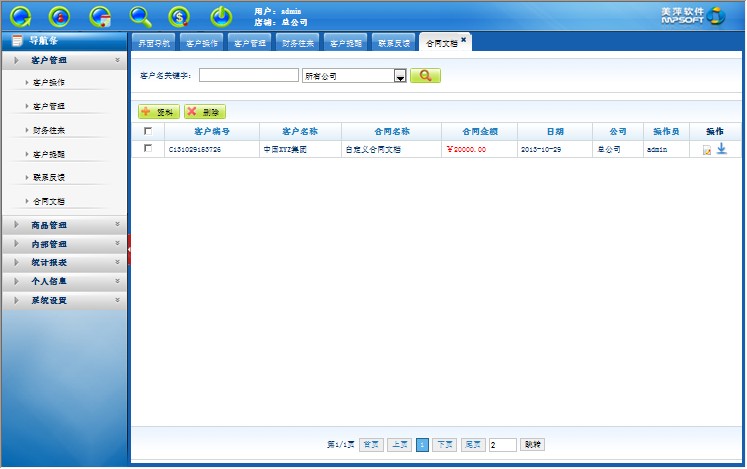Switch to the 联系反馈 tab

[x=393, y=44]
